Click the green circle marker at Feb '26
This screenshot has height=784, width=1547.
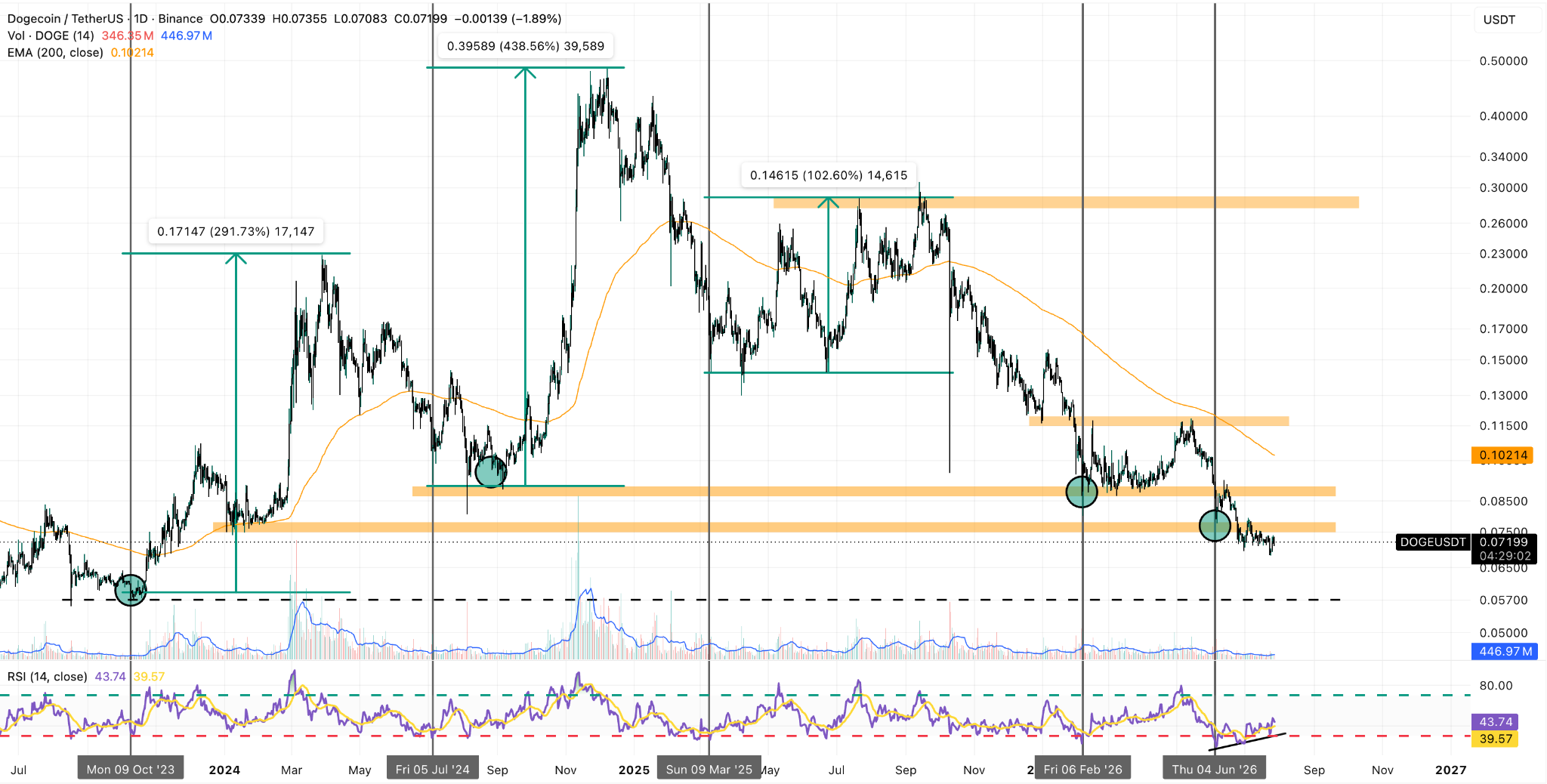pos(1082,492)
